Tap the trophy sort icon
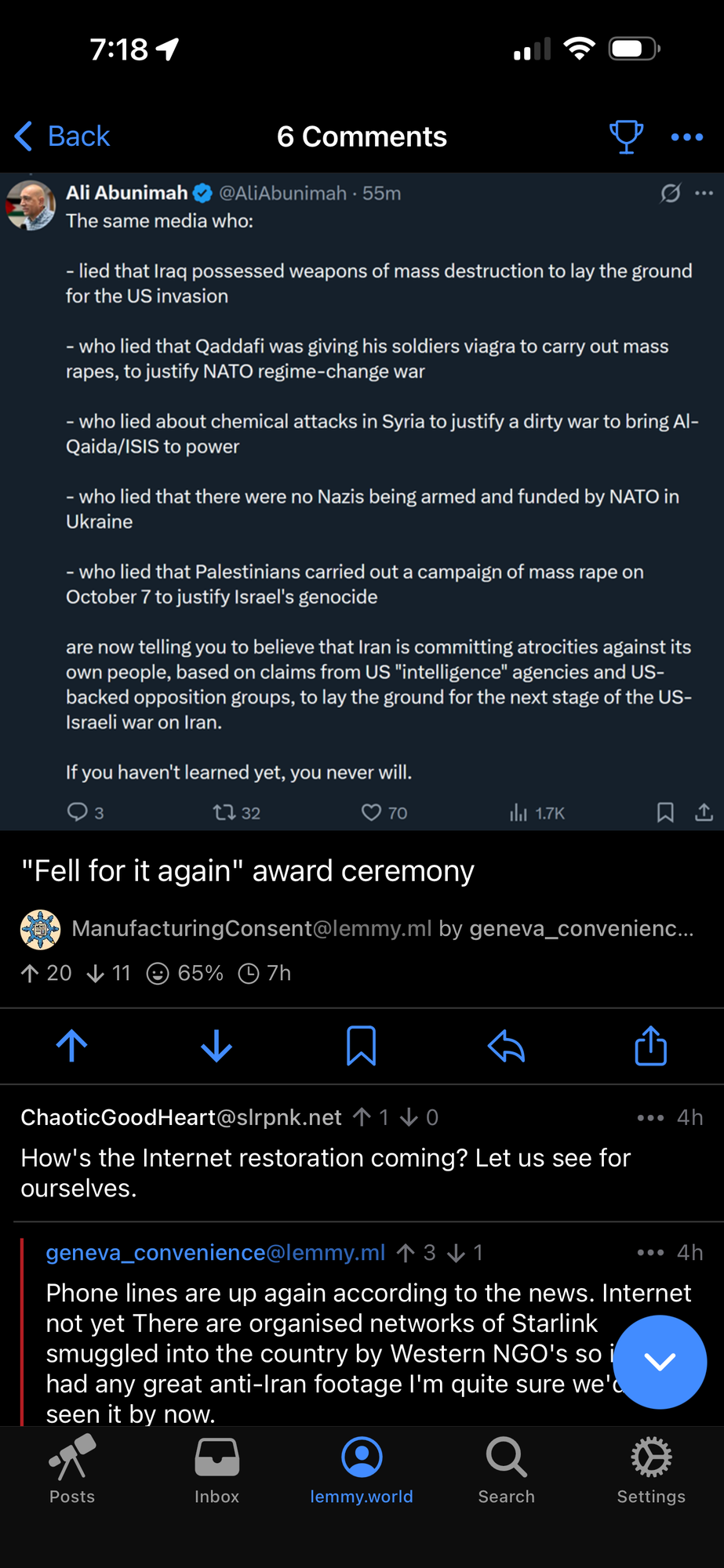 click(626, 137)
